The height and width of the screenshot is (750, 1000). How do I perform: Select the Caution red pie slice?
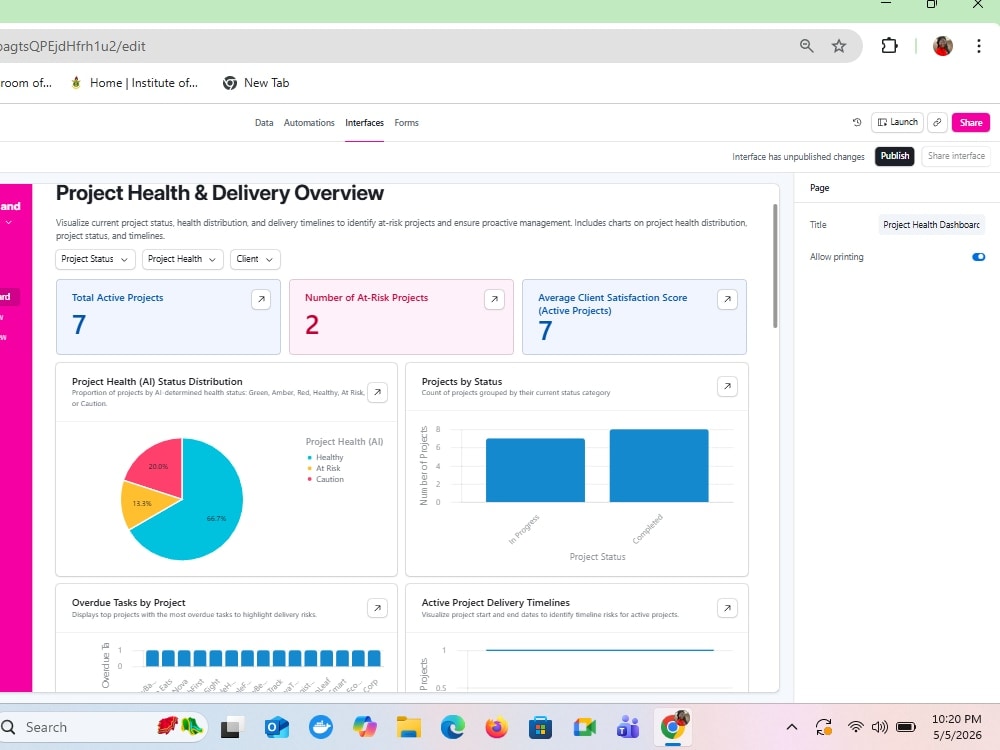(x=158, y=466)
